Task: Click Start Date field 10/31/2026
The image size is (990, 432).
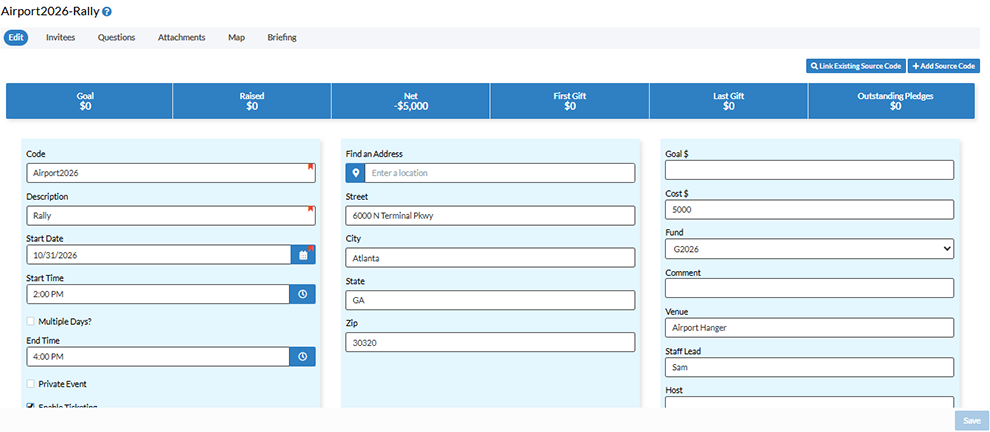Action: (158, 255)
